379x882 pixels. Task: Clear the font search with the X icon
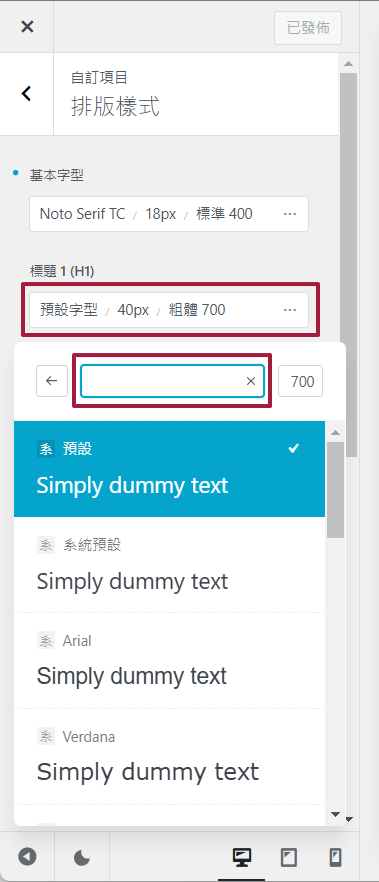point(251,381)
